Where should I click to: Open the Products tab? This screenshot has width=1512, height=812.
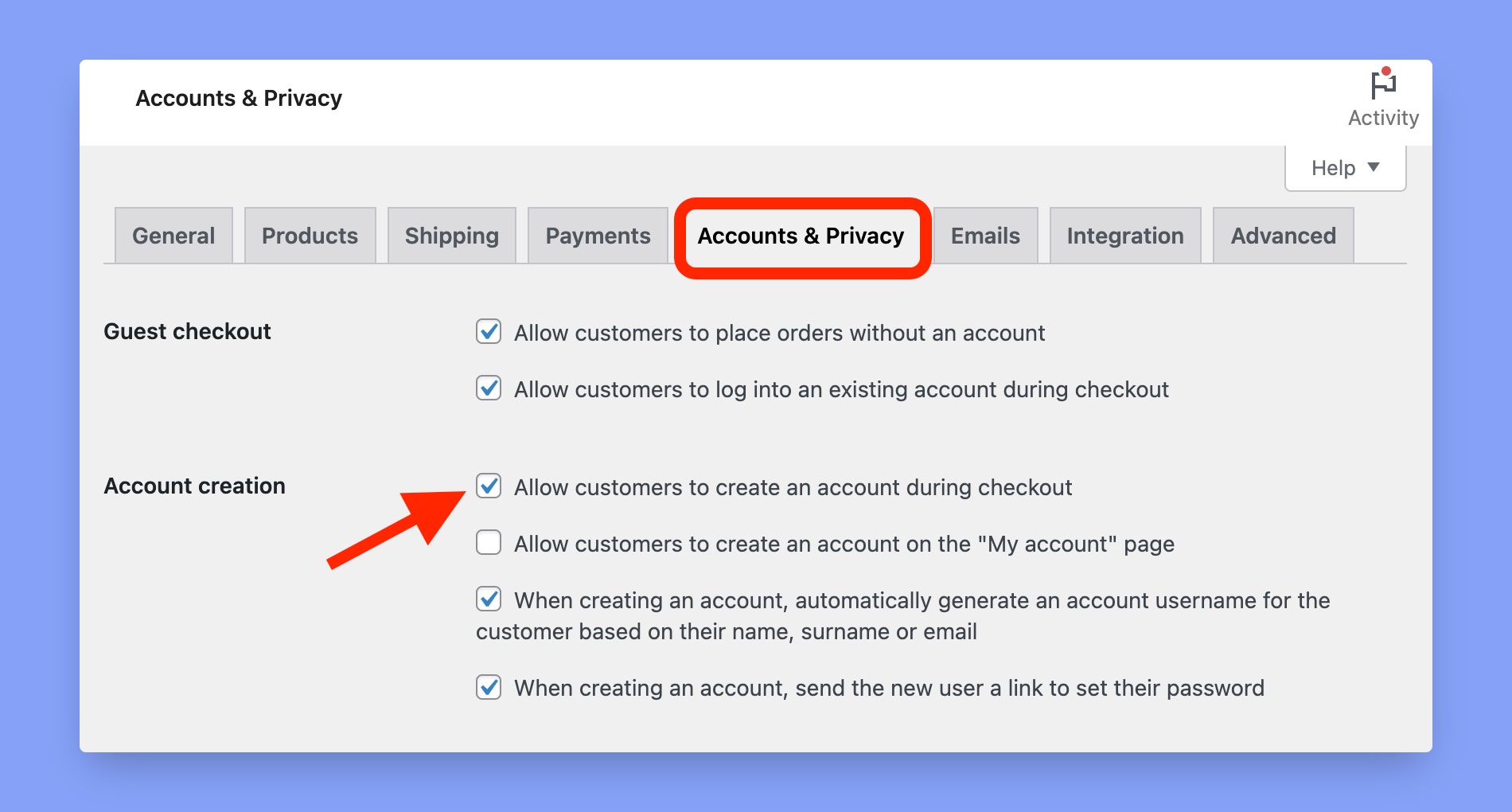(x=310, y=236)
